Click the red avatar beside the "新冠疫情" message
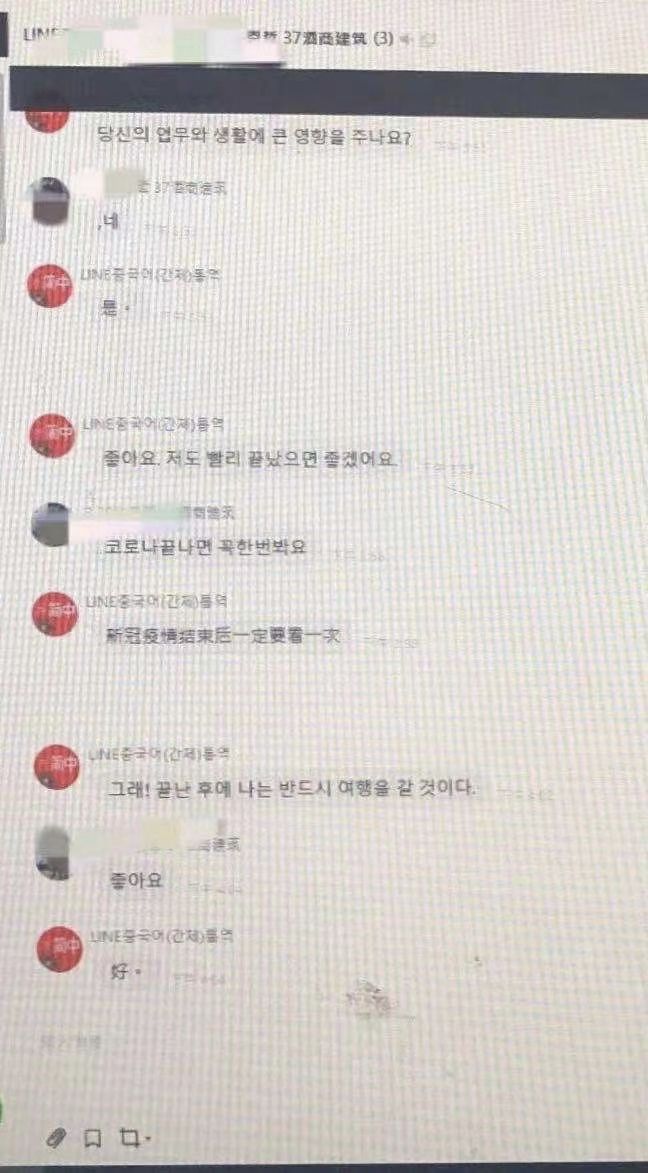The width and height of the screenshot is (648, 1173). [55, 613]
